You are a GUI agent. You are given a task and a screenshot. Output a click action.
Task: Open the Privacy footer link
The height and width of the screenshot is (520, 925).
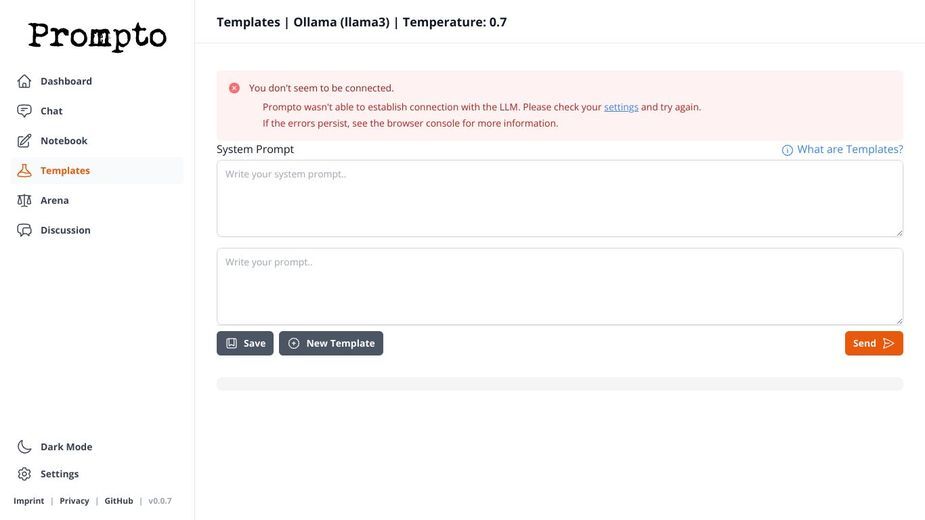74,501
